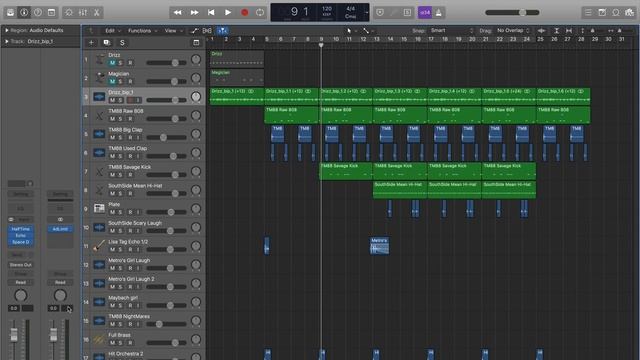This screenshot has width=640, height=360.
Task: Click the Show Flex icon
Action: (x=207, y=31)
